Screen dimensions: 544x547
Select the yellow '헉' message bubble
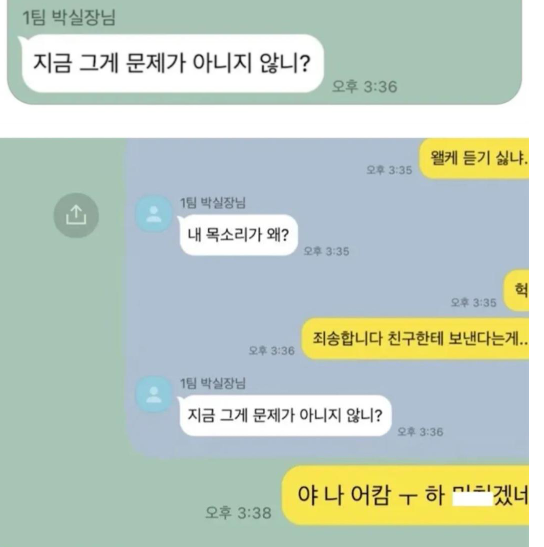pos(516,290)
